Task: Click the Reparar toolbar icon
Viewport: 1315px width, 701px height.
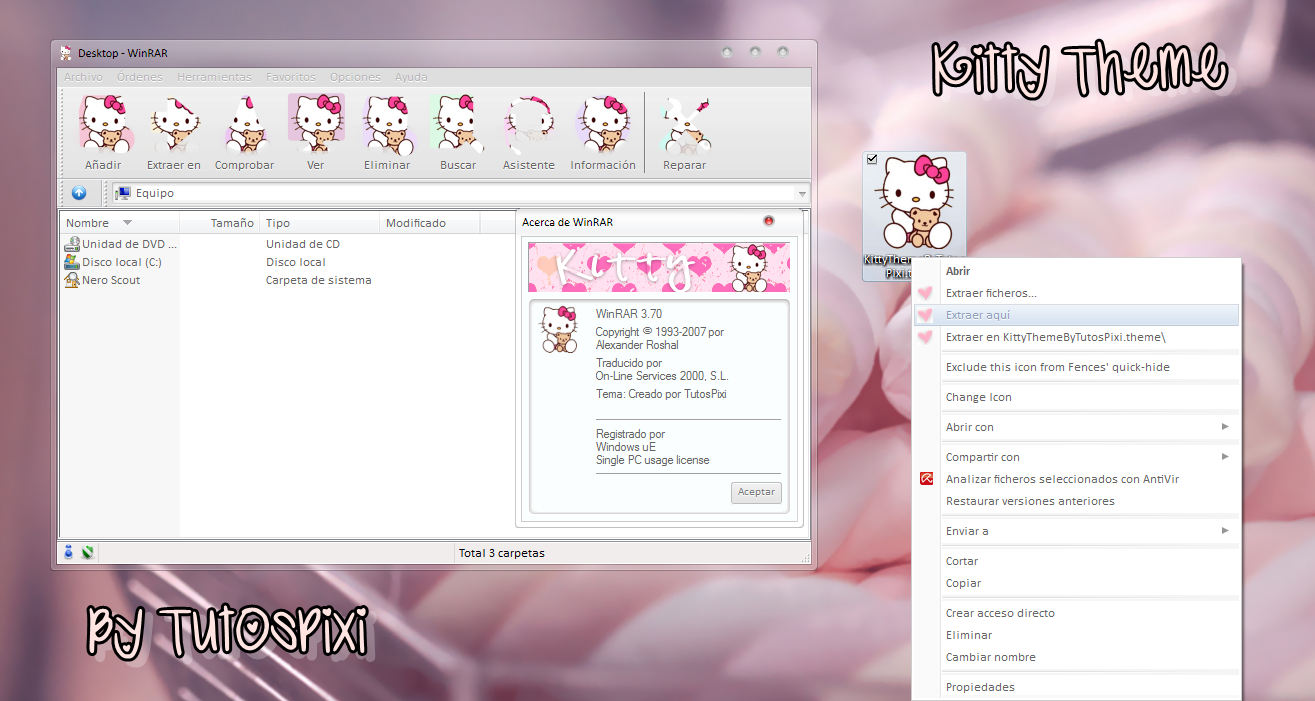Action: click(685, 124)
